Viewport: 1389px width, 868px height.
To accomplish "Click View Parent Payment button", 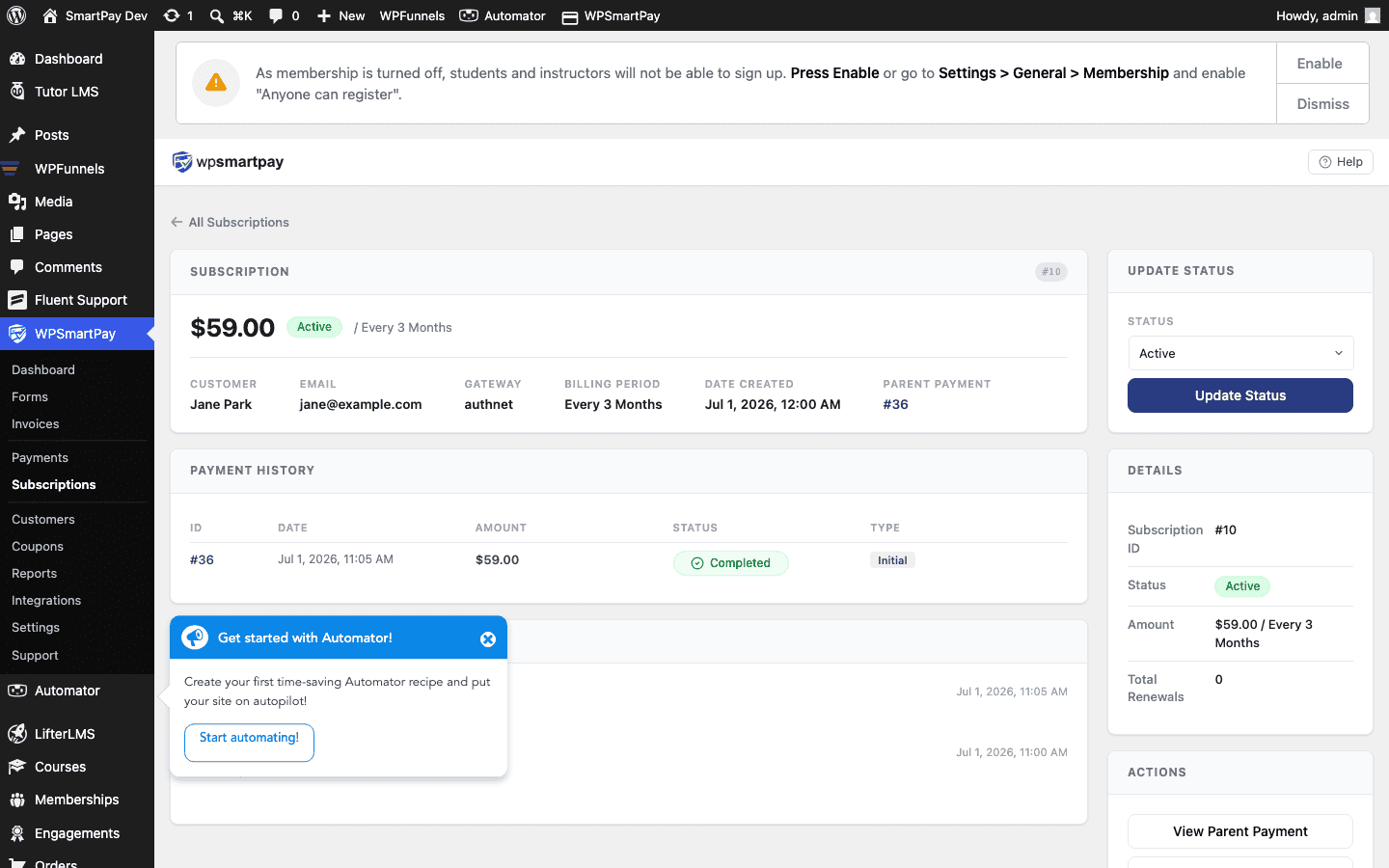I will (1240, 831).
